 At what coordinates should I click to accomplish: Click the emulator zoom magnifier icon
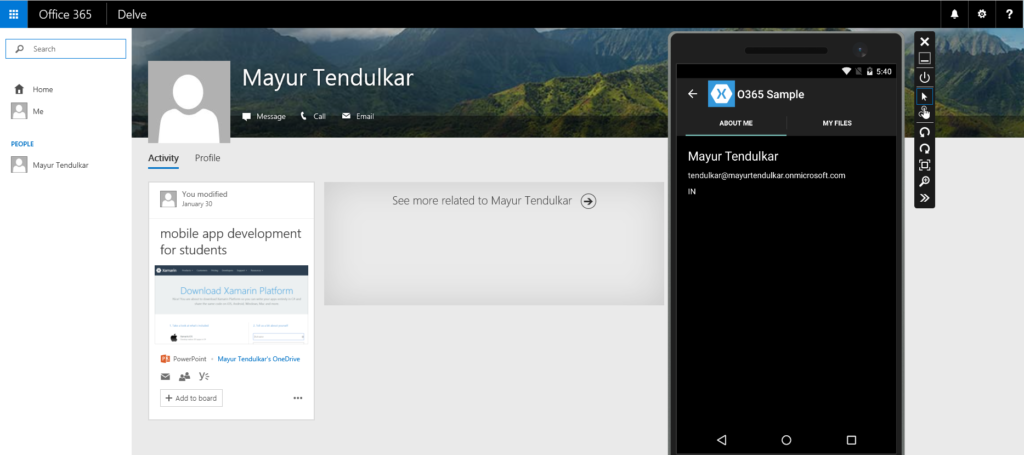click(925, 181)
